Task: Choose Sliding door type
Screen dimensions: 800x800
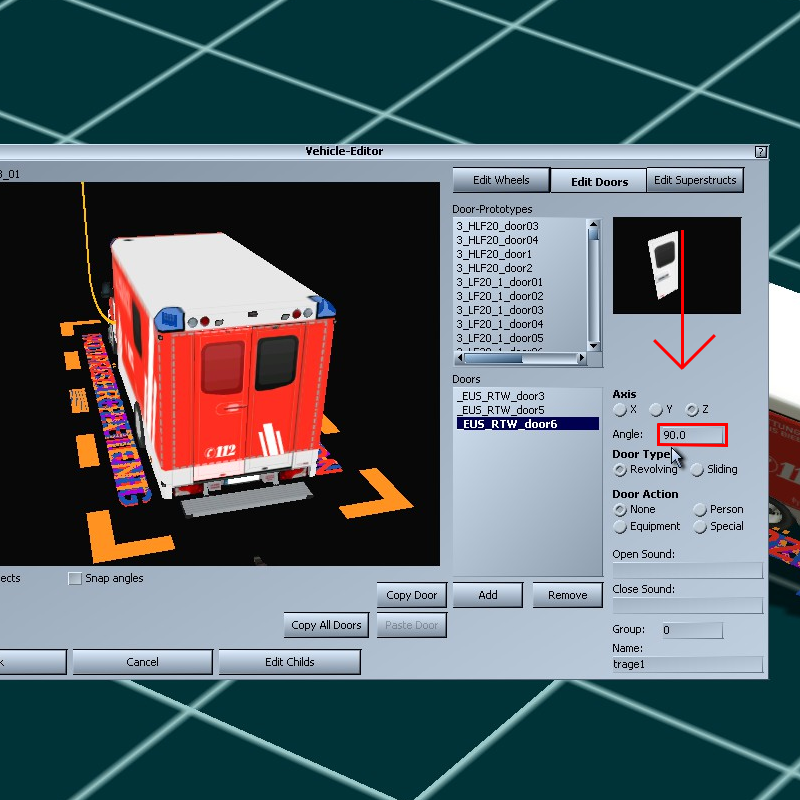Action: 697,470
